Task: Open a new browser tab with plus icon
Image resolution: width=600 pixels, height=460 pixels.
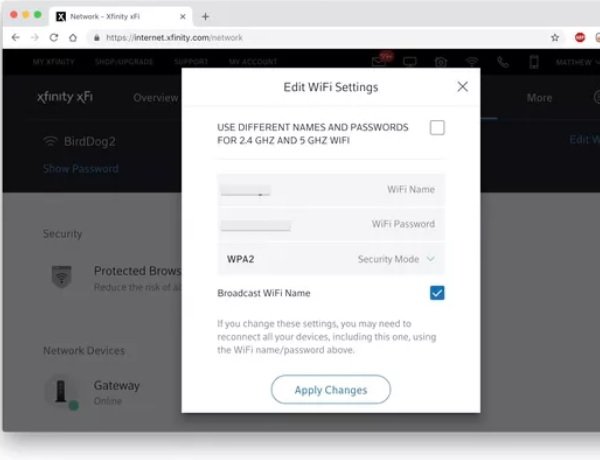Action: coord(205,16)
